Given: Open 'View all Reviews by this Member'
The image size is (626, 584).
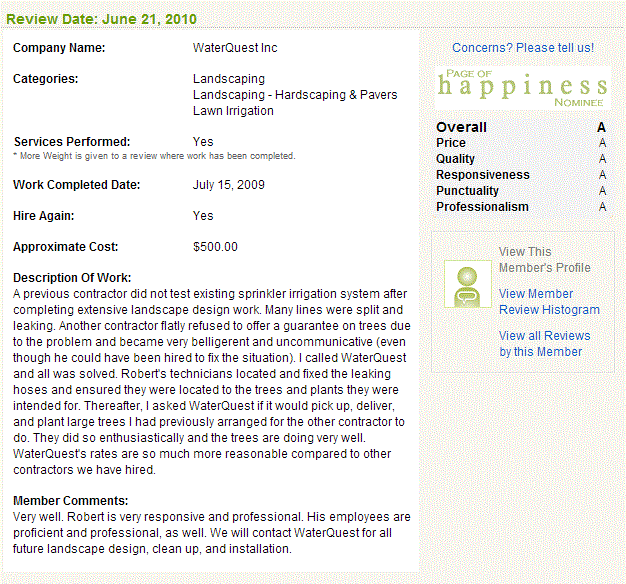Looking at the screenshot, I should click(x=544, y=344).
